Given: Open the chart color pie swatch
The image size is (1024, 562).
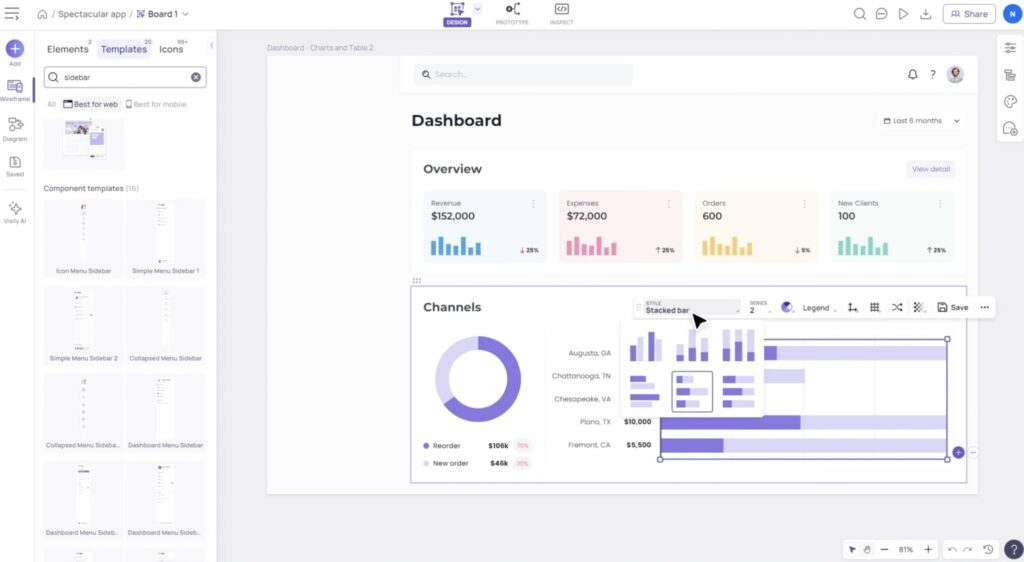Looking at the screenshot, I should click(x=787, y=308).
